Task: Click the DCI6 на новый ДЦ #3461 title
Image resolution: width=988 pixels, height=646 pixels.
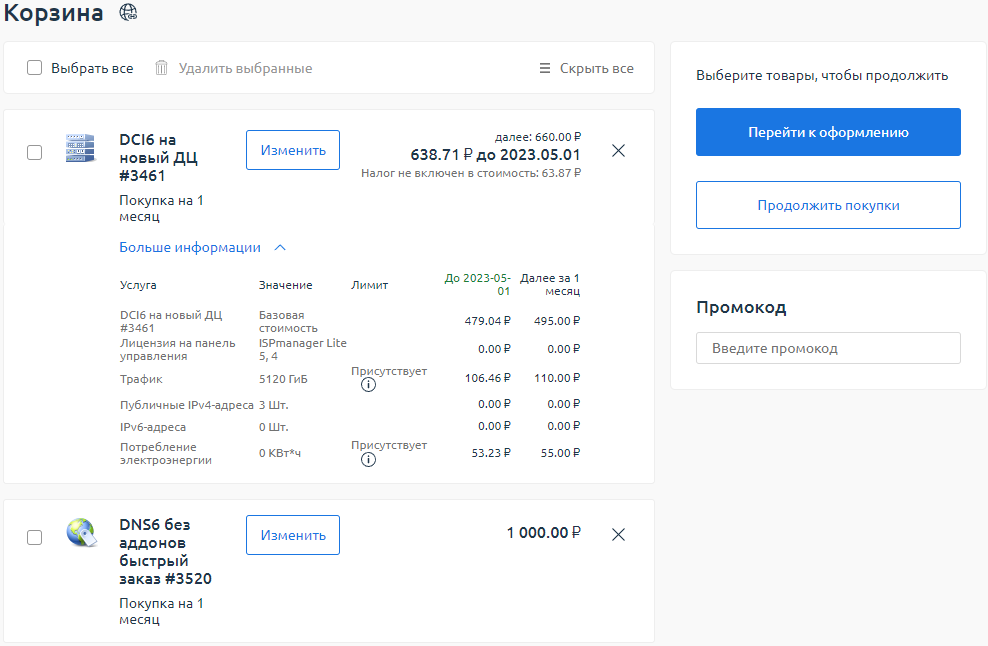Action: click(159, 158)
